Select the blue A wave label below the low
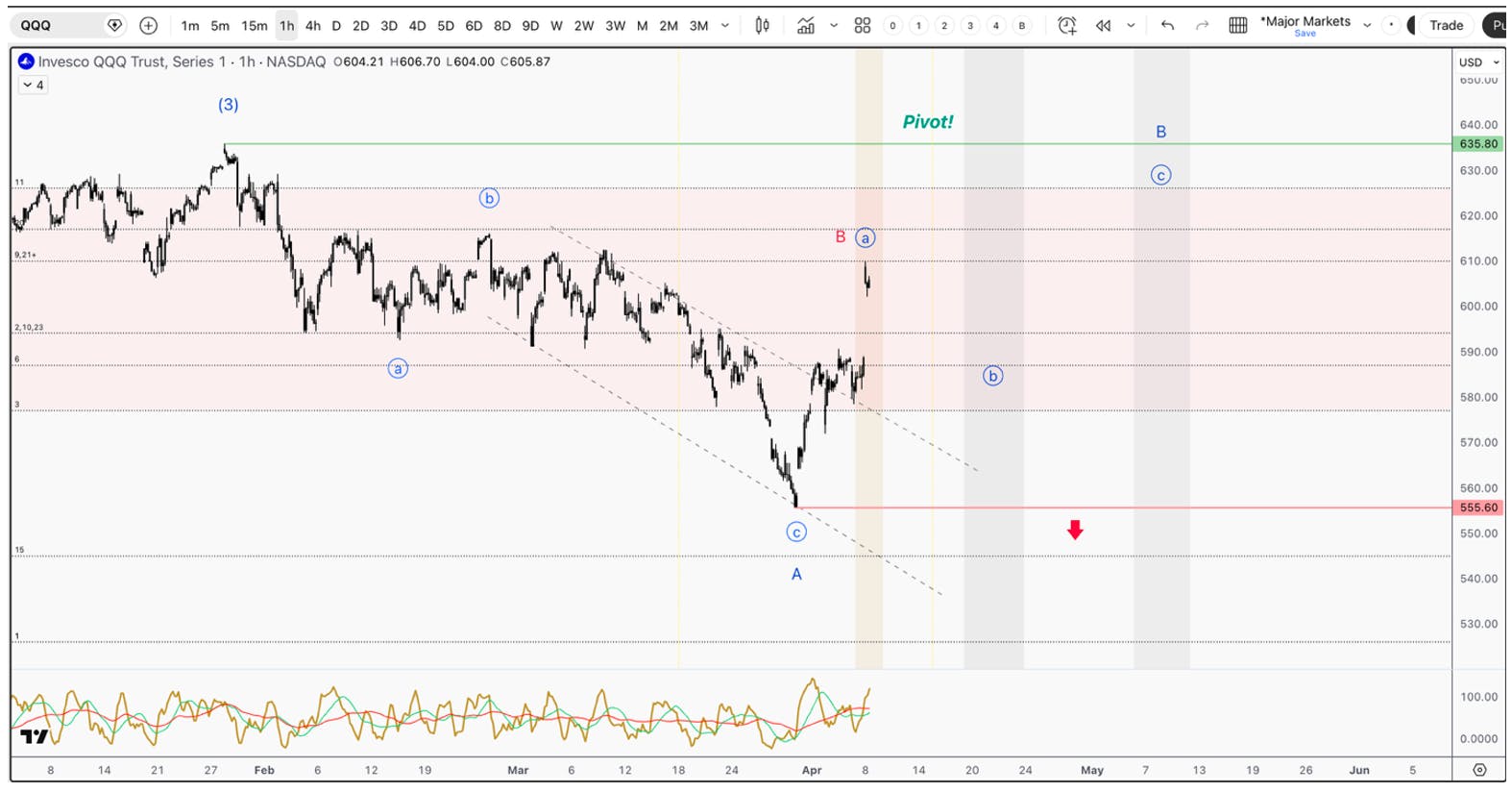The height and width of the screenshot is (792, 1512). tap(796, 575)
